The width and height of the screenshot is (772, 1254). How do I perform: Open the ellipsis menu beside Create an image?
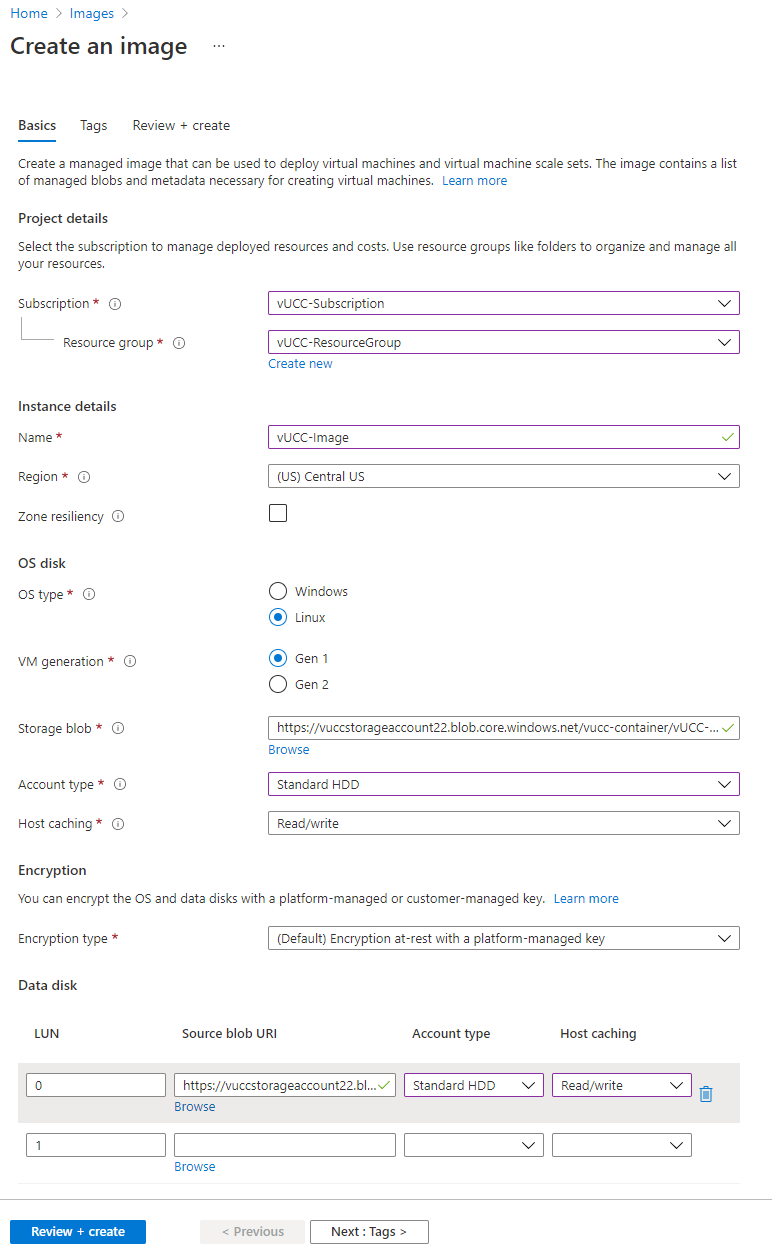(x=219, y=47)
